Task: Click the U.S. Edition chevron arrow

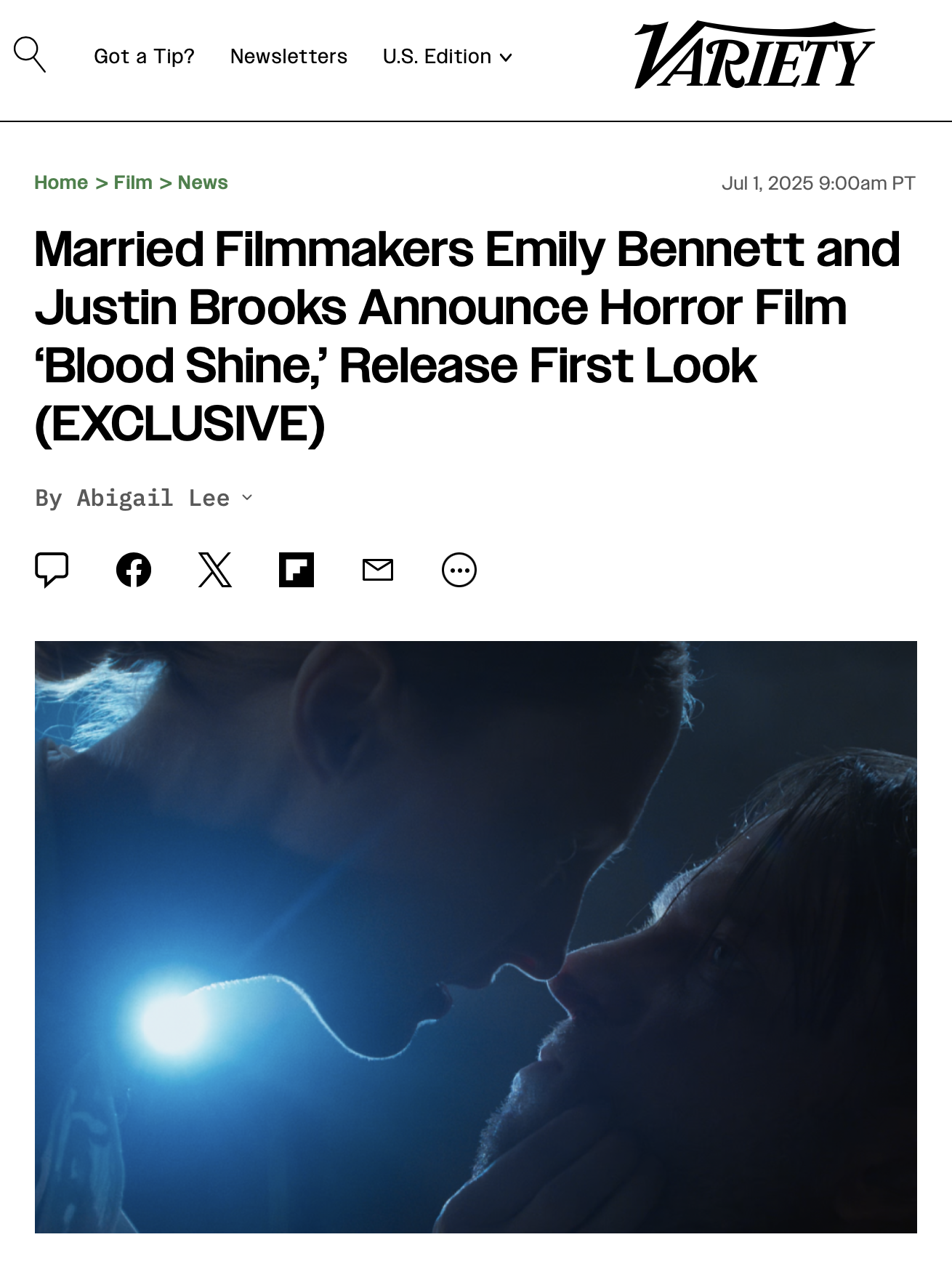Action: click(506, 57)
